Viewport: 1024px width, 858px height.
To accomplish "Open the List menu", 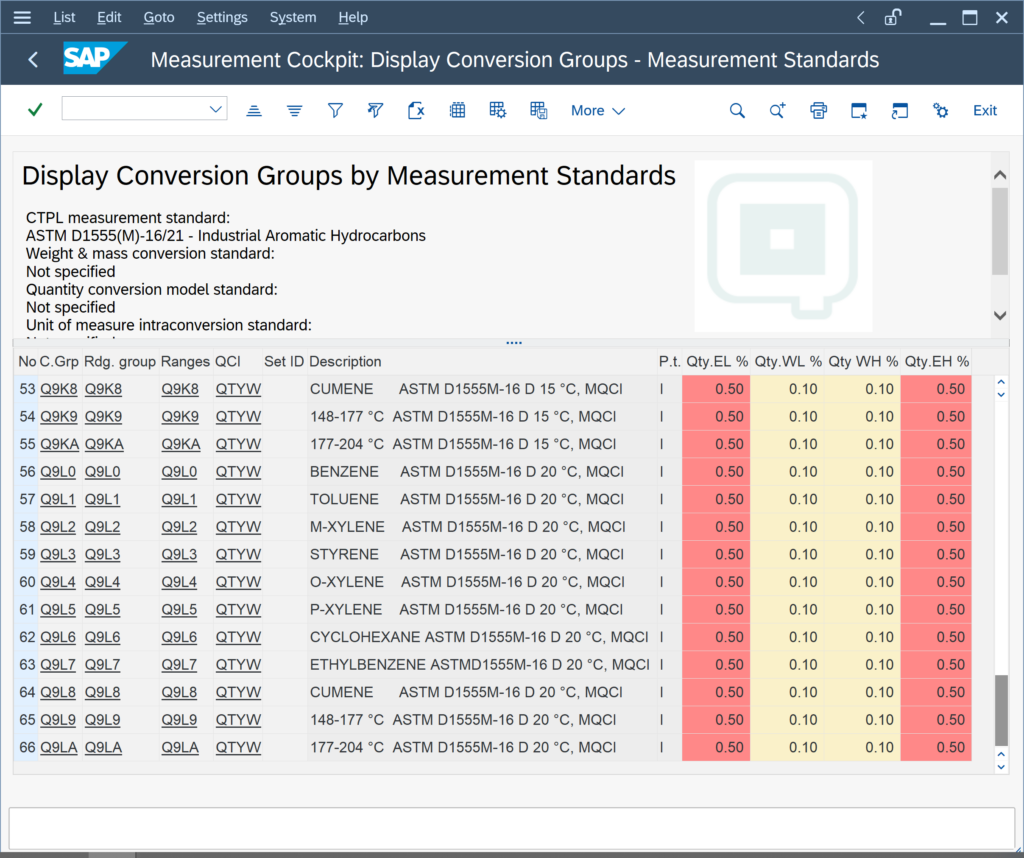I will (64, 18).
